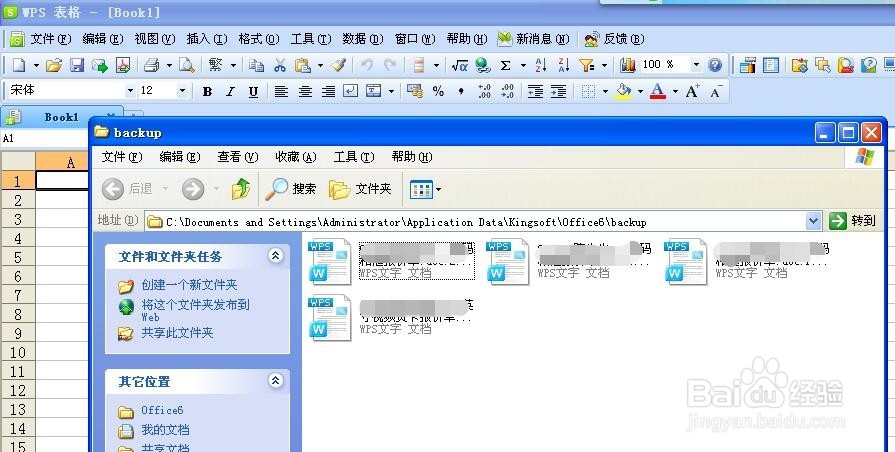Cut selection with the scissors icon

click(280, 66)
